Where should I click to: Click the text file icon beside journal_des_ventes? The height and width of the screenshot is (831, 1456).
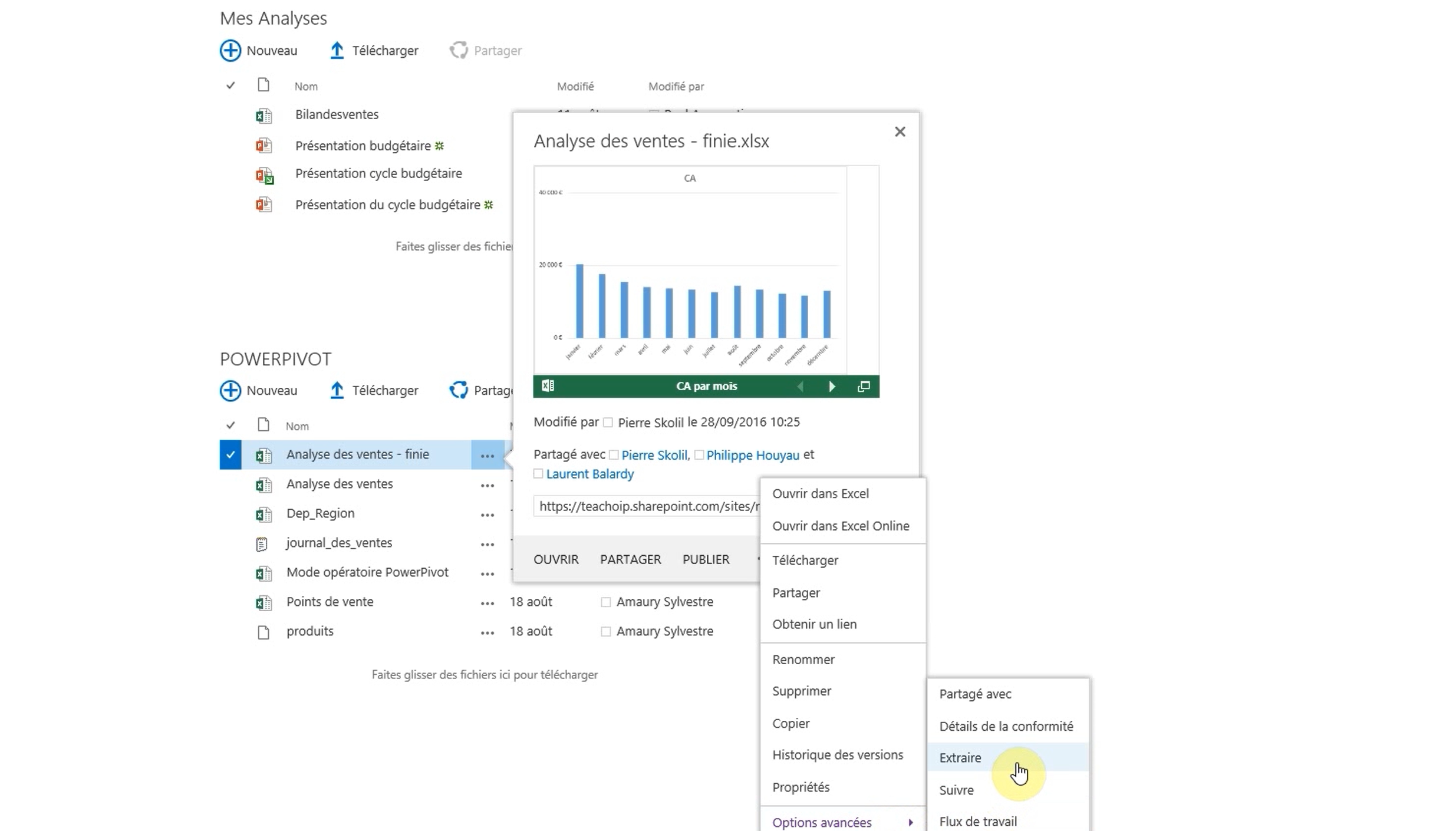(262, 543)
